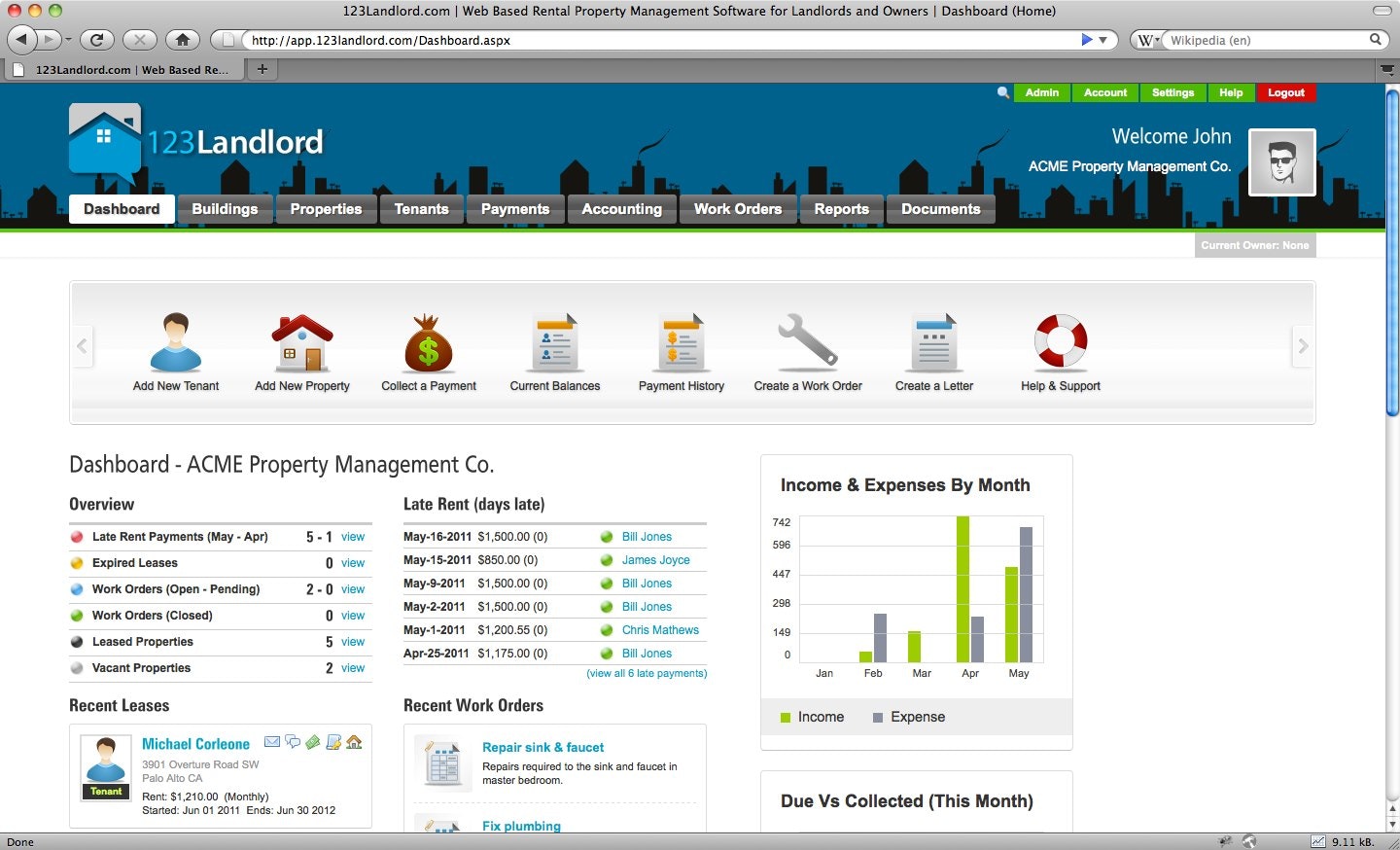Open the Repair sink & faucet link

542,747
